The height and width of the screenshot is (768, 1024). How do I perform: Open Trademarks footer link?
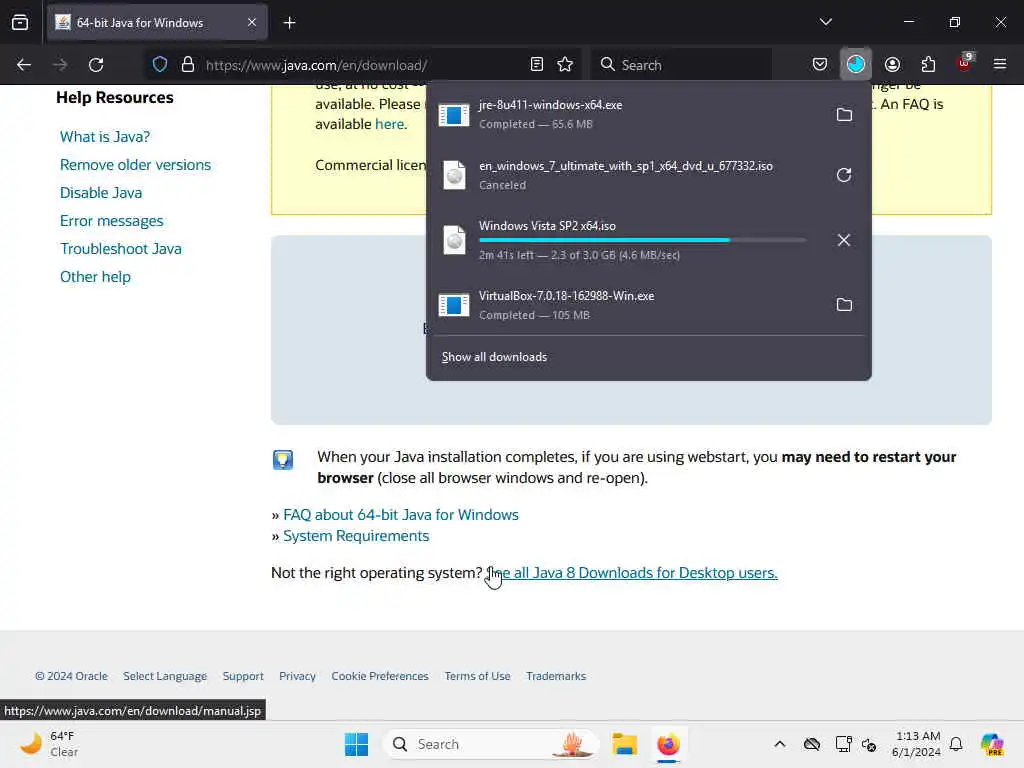point(556,676)
